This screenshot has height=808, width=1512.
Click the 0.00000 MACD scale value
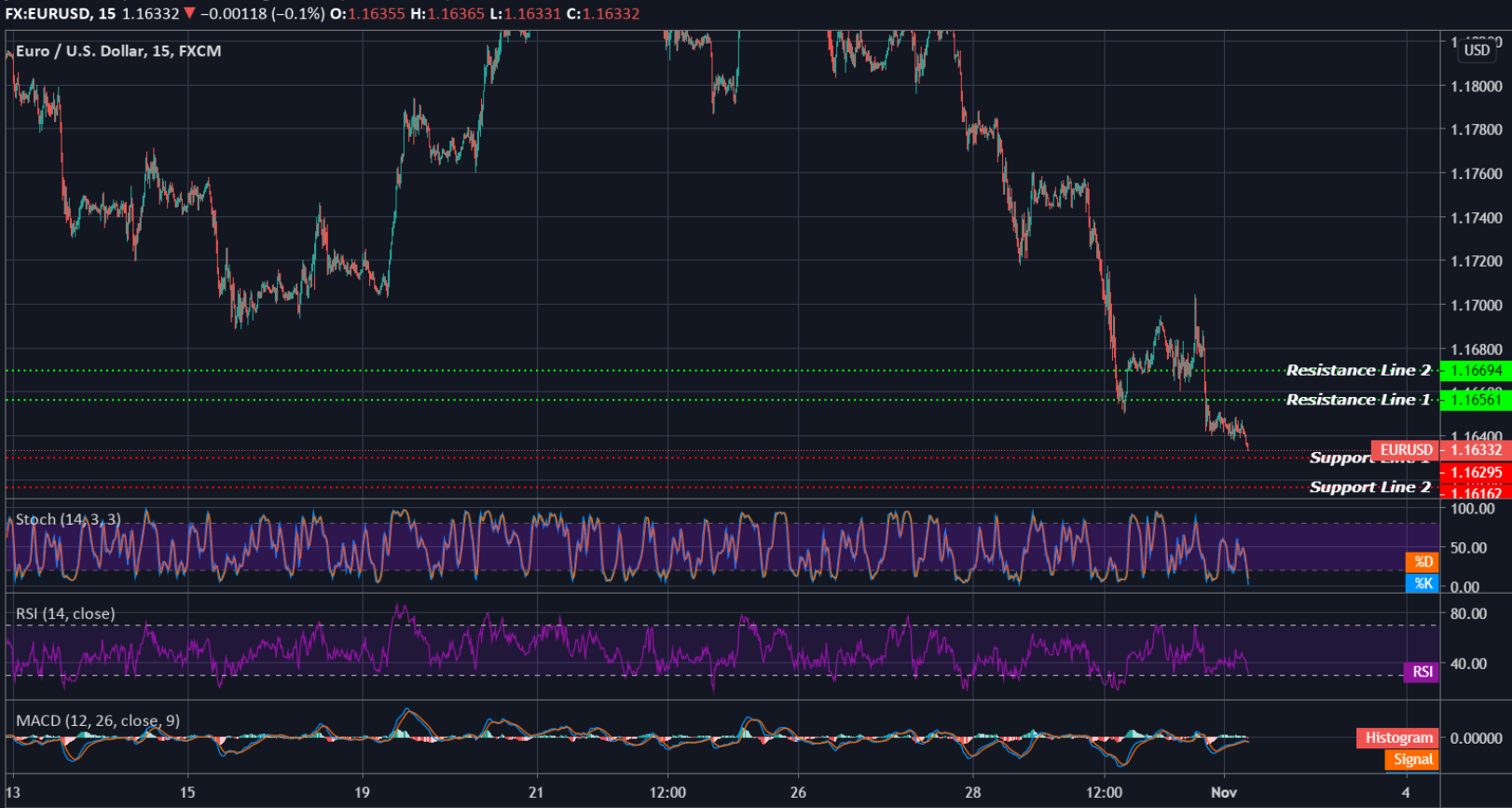[1477, 738]
